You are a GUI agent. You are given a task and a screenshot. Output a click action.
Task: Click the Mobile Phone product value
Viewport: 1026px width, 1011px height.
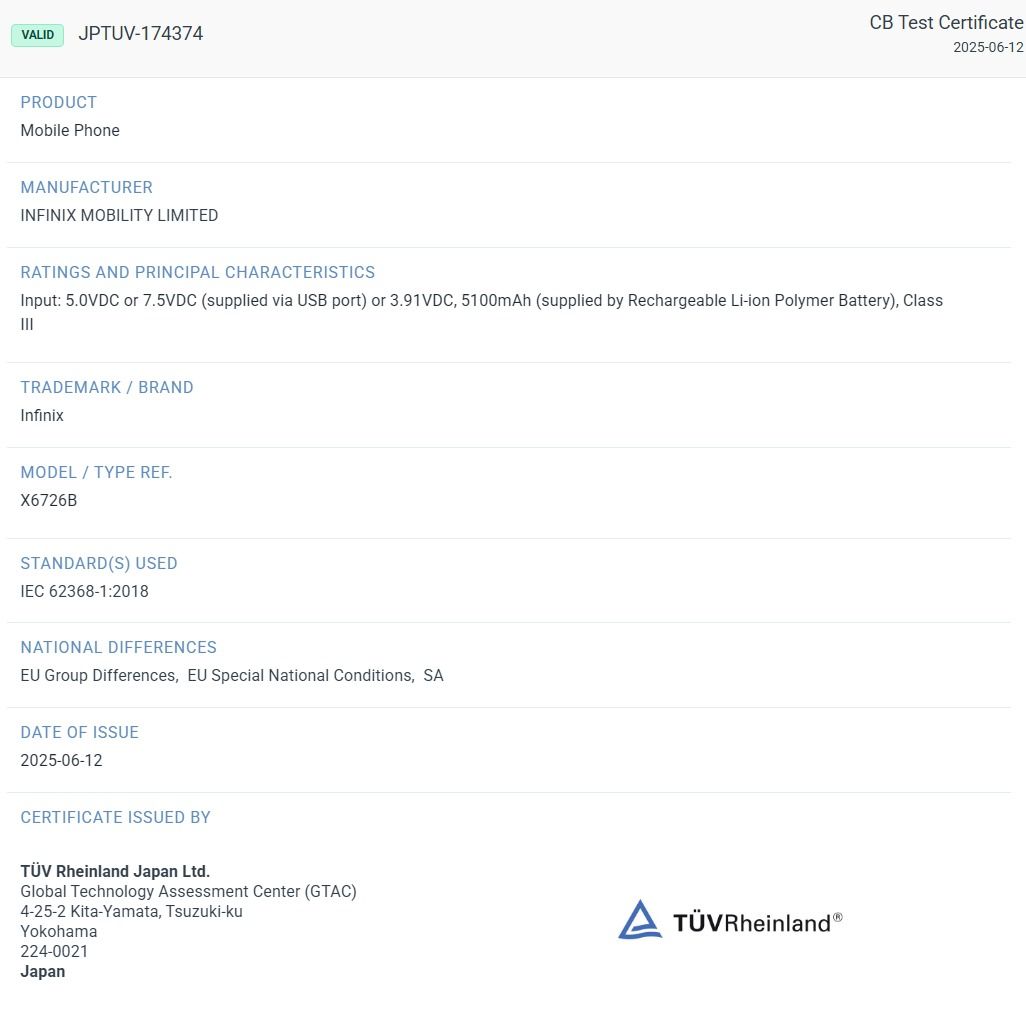pos(70,130)
